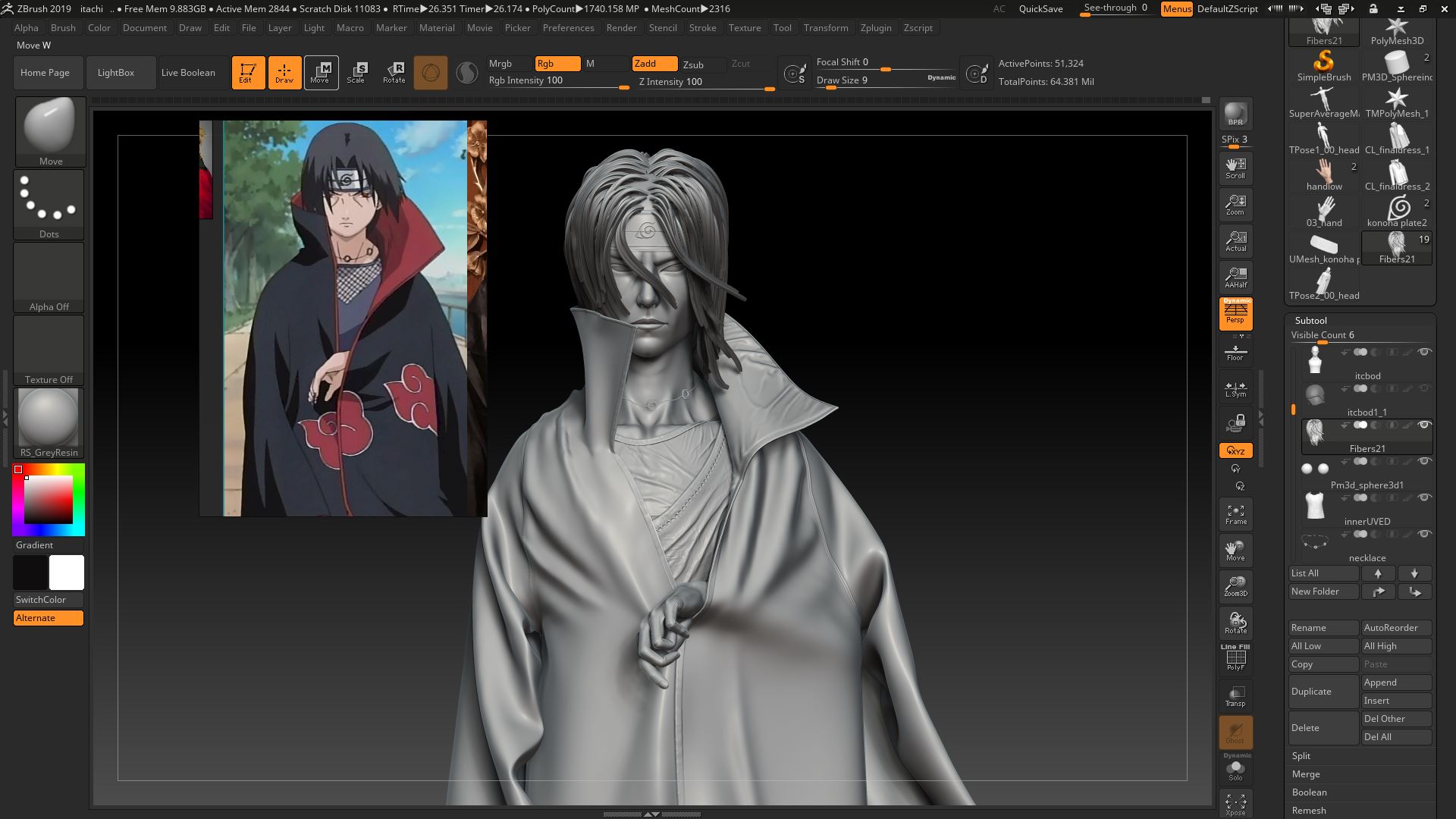Open LightBox

121,73
